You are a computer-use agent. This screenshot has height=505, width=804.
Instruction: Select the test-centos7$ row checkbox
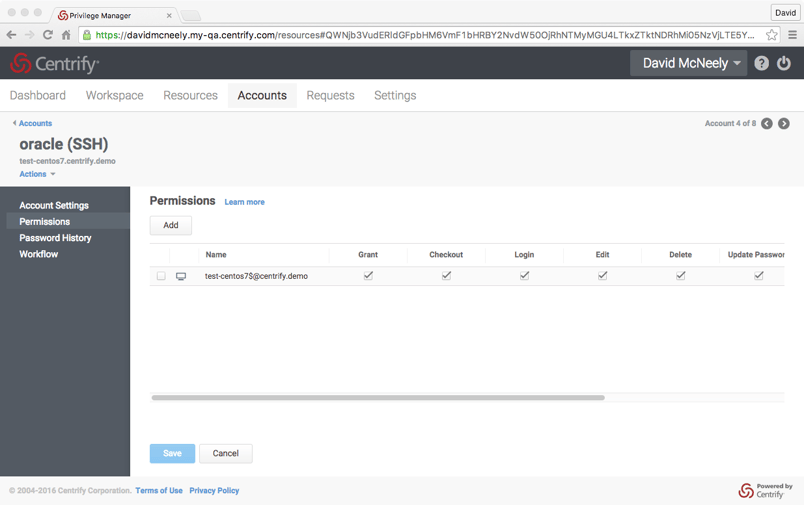coord(161,276)
